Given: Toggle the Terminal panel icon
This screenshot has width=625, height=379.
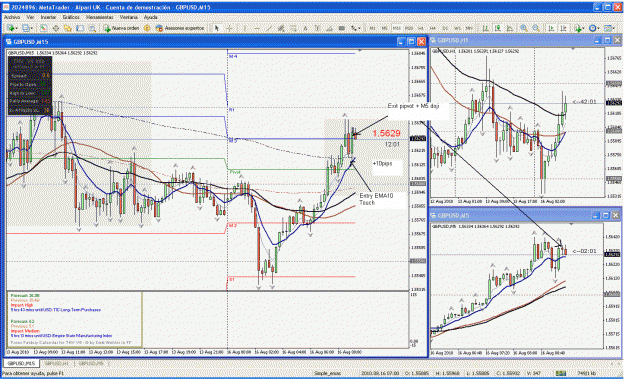Looking at the screenshot, I should 80,28.
